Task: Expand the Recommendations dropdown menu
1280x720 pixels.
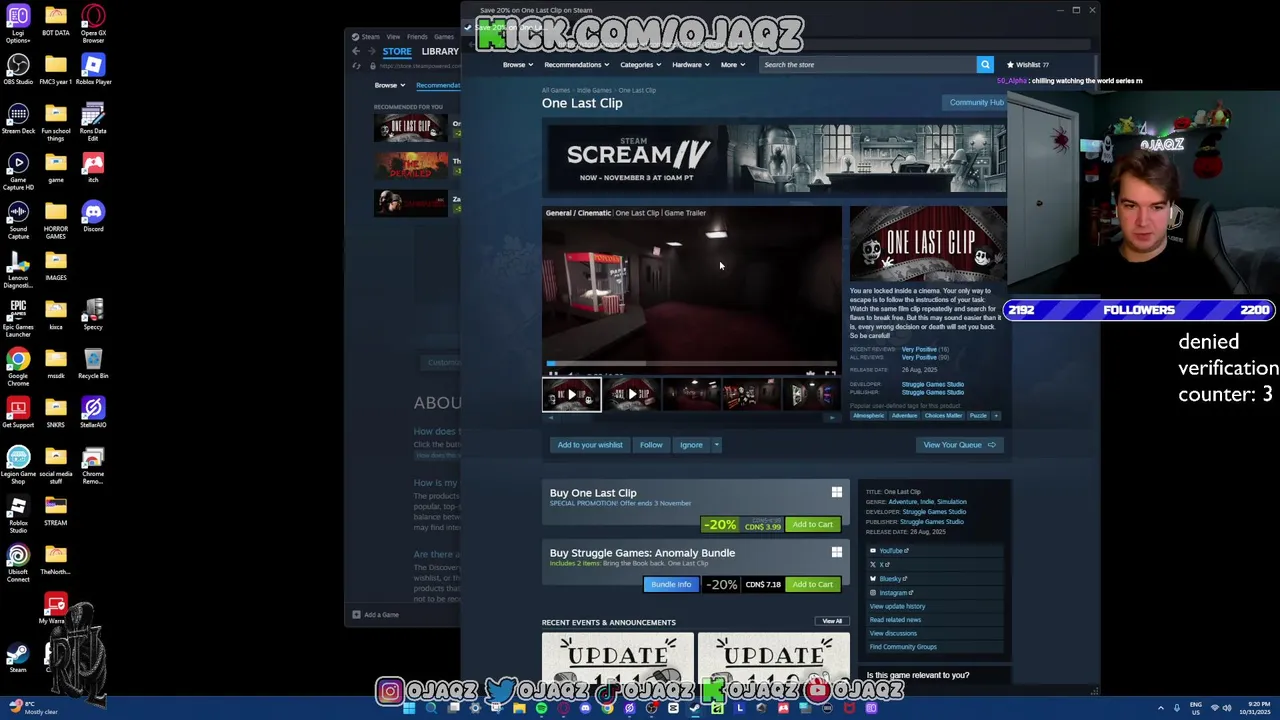Action: (x=576, y=65)
